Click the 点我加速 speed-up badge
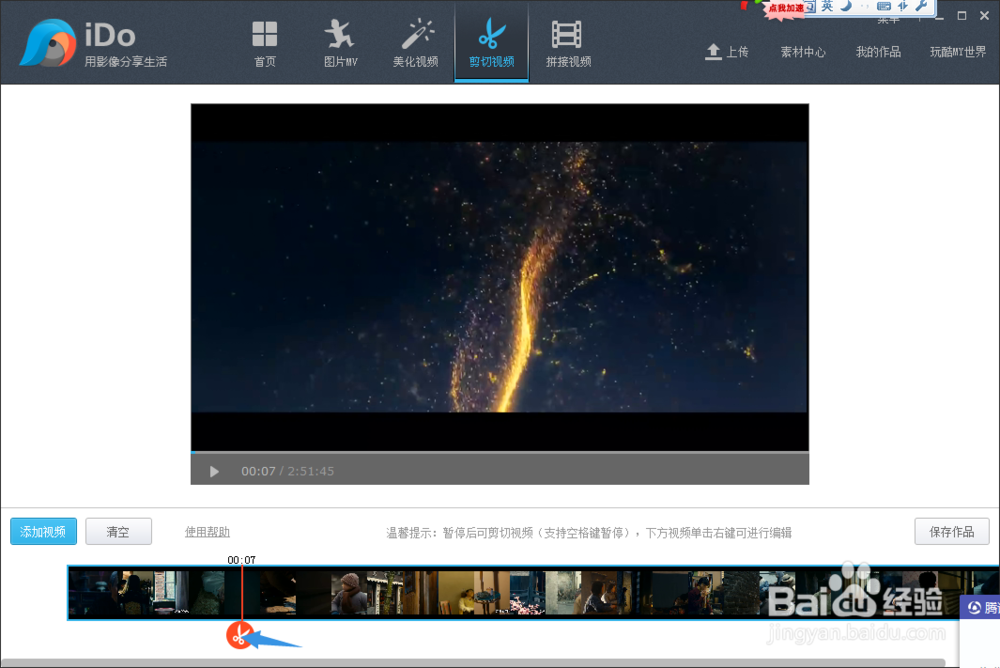 (785, 8)
